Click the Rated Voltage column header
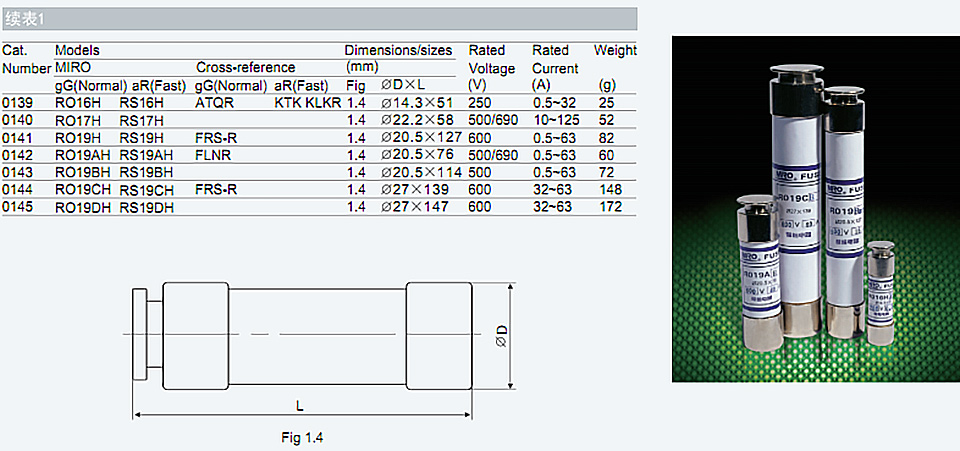Viewport: 960px width, 451px height. tap(492, 67)
